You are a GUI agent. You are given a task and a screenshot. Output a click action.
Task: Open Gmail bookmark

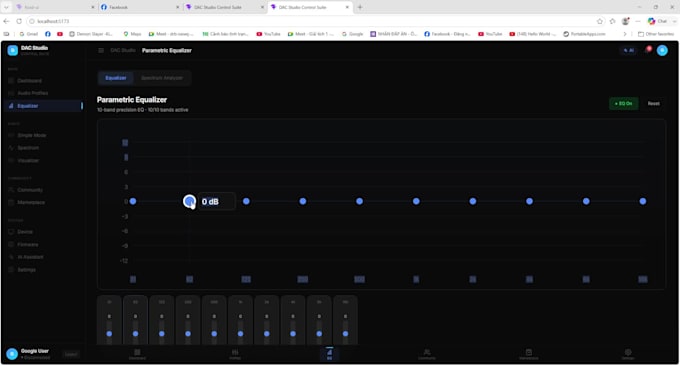point(28,34)
